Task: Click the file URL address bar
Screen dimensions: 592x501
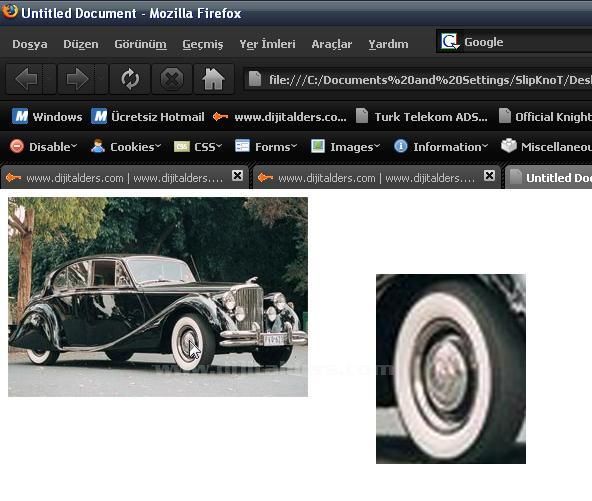Action: click(x=418, y=80)
